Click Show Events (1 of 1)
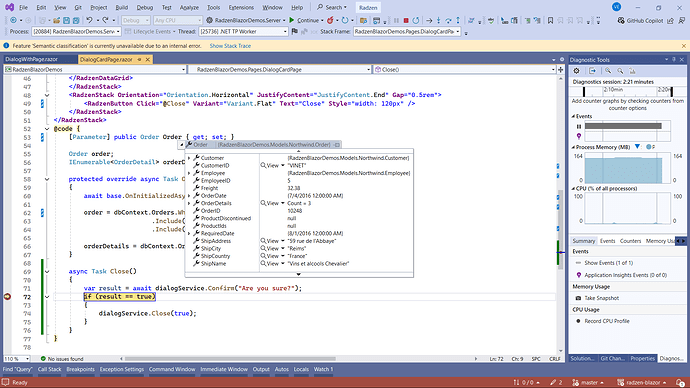Screen dimensions: 690x388 tap(609, 263)
